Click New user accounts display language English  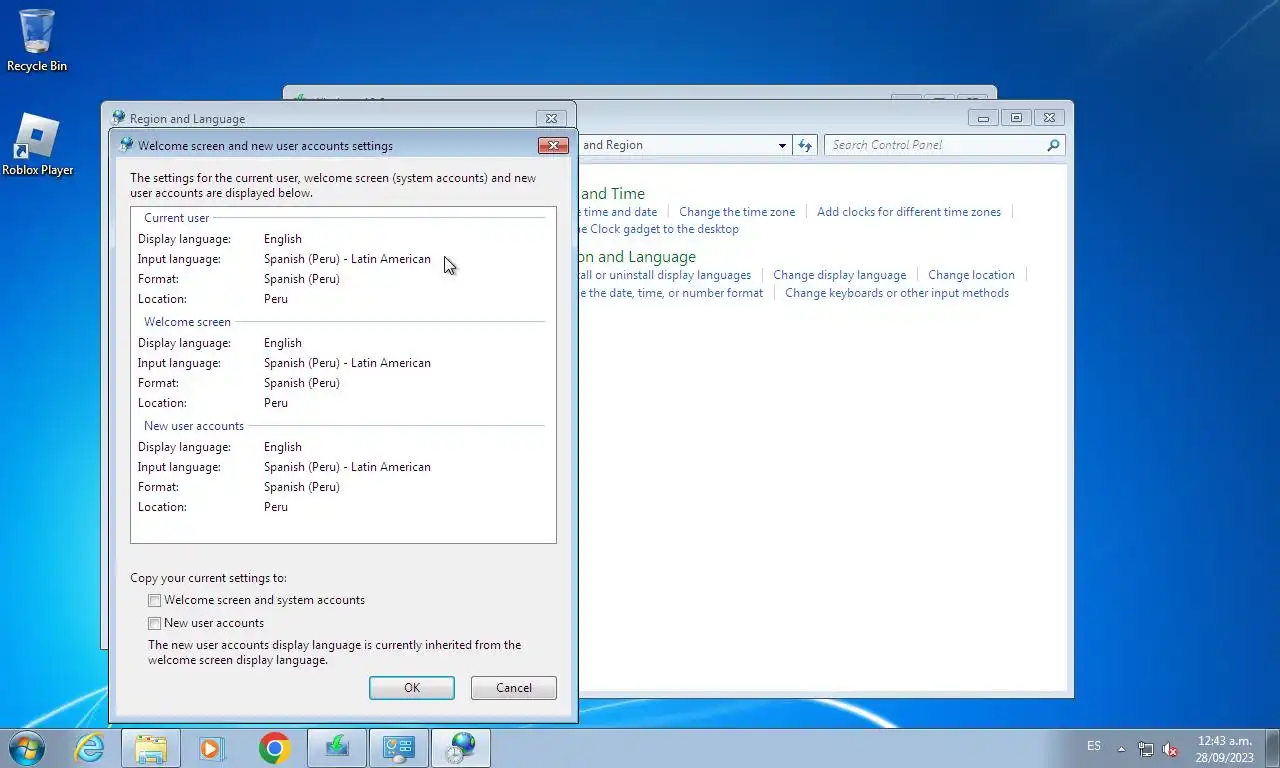coord(283,447)
